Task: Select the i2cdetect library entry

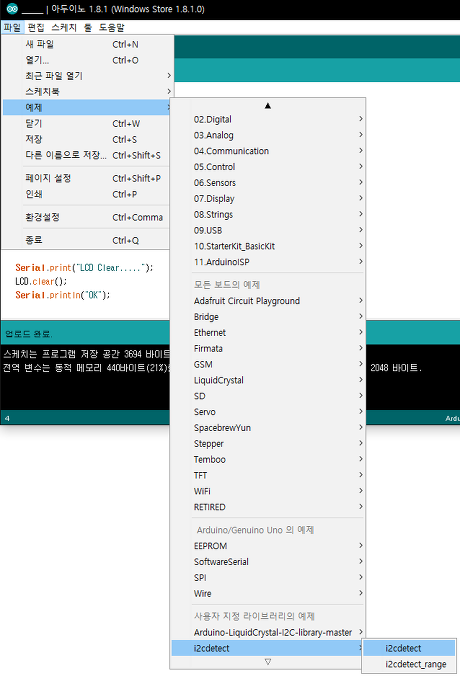Action: click(268, 648)
